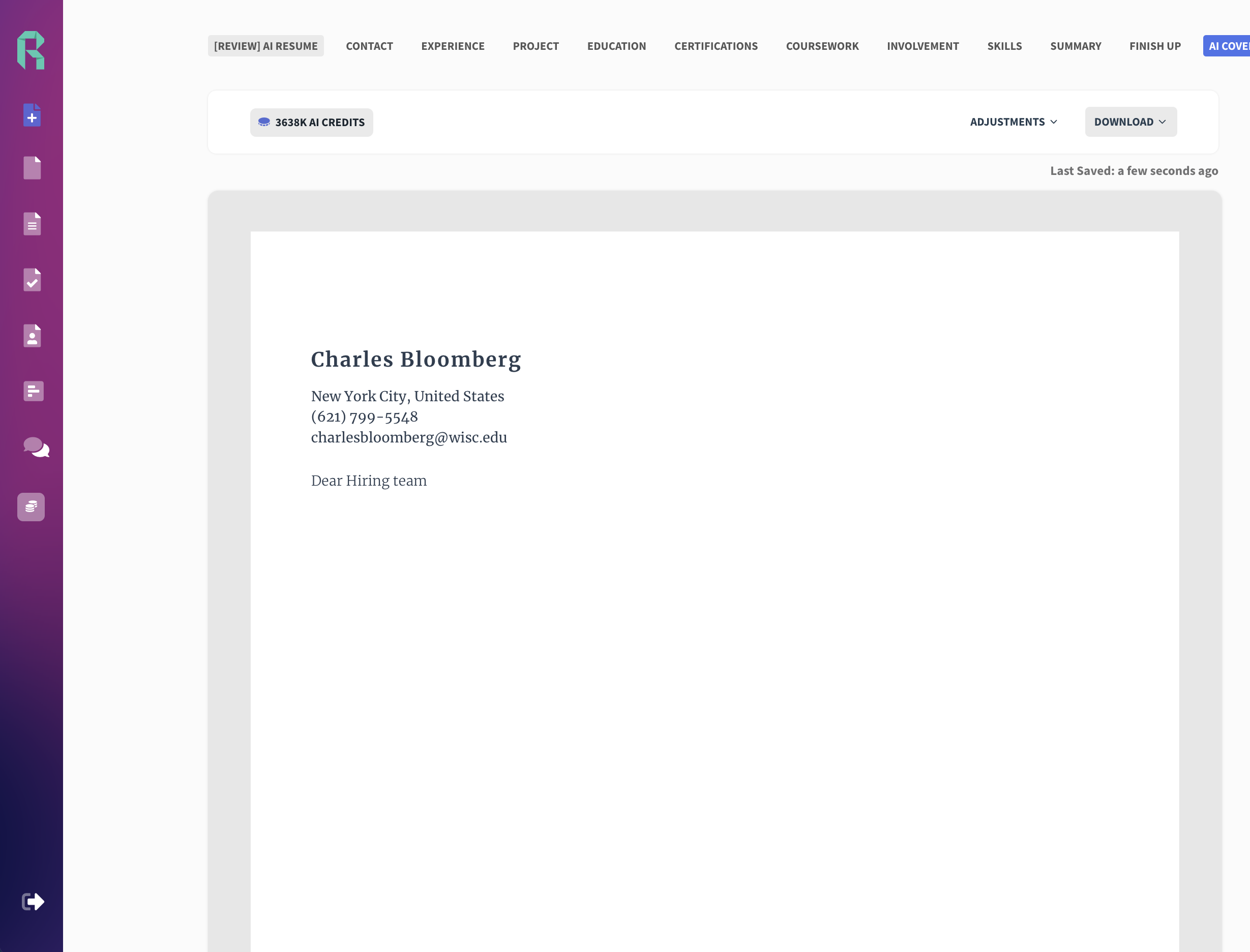This screenshot has width=1250, height=952.
Task: Click the FINISH UP navigation button
Action: 1154,45
